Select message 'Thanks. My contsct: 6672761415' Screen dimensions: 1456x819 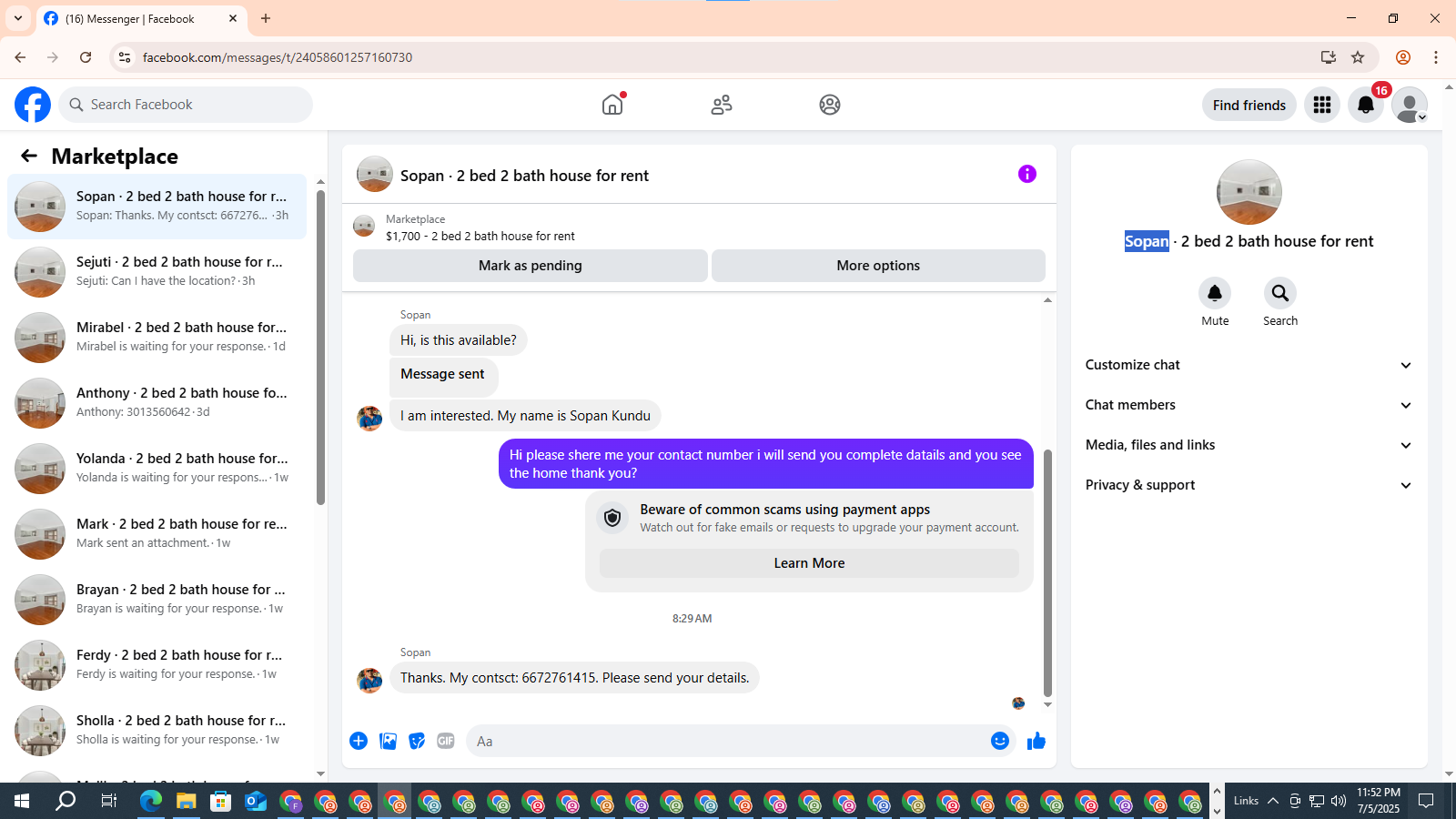[x=574, y=678]
